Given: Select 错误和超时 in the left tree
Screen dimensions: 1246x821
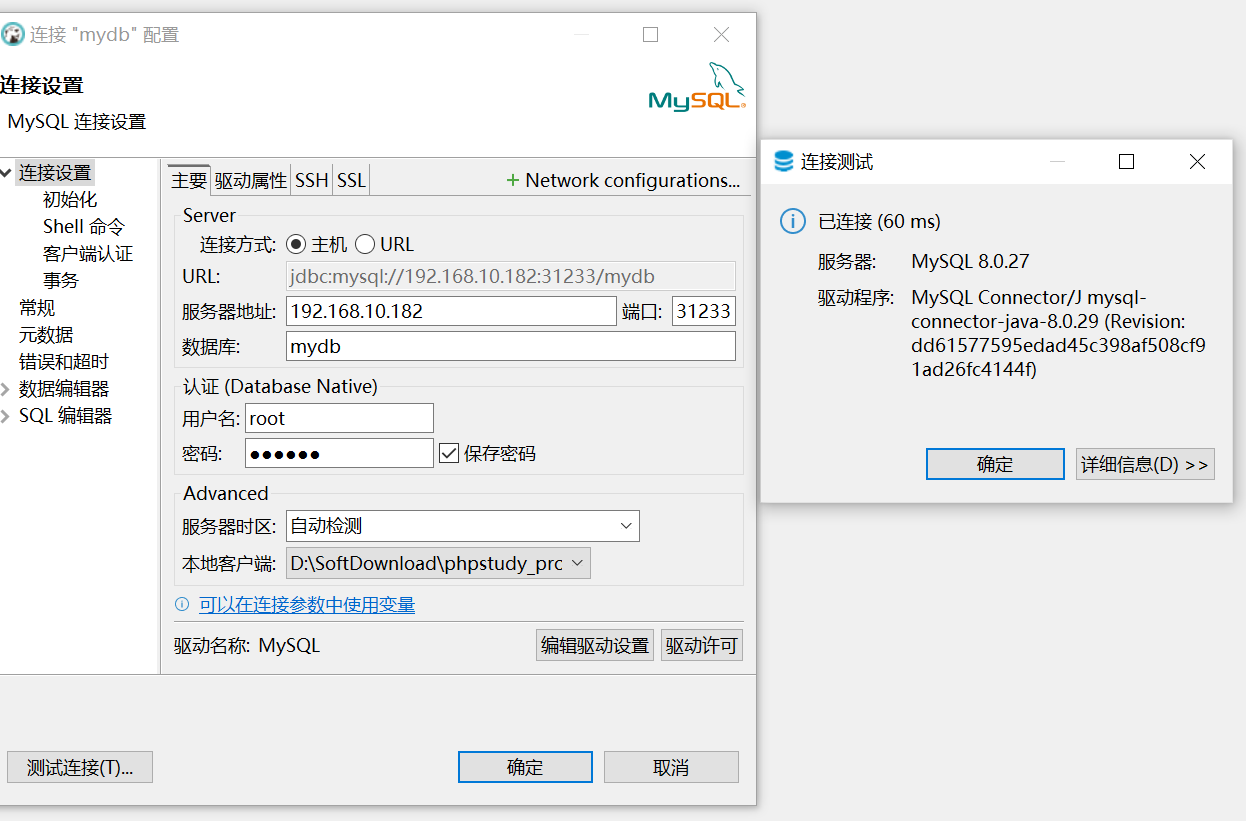Looking at the screenshot, I should [64, 362].
